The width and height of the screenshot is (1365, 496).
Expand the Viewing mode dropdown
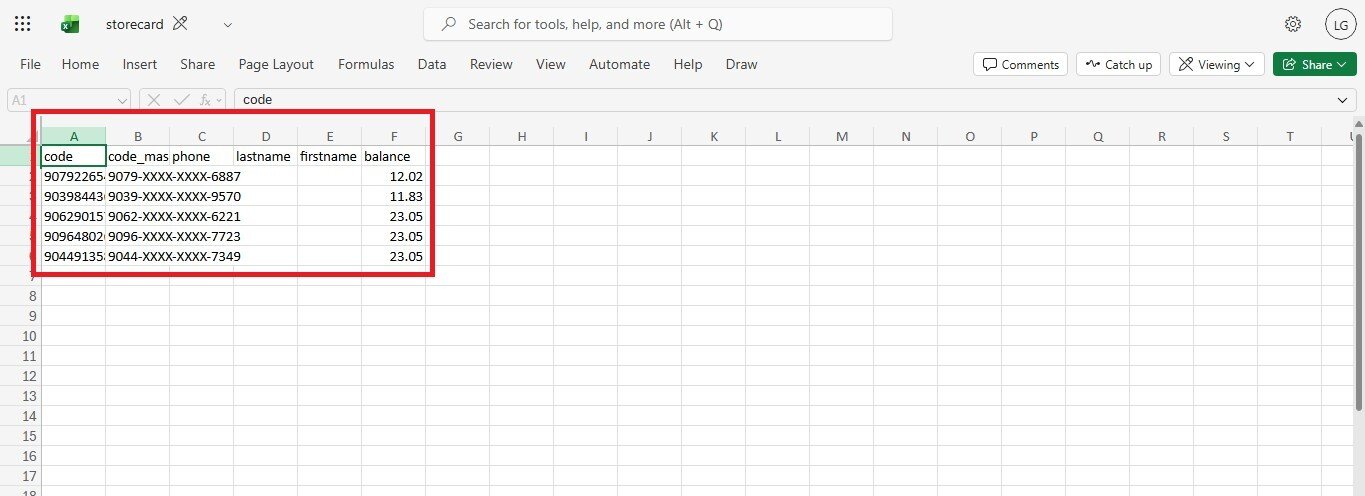(x=1216, y=64)
